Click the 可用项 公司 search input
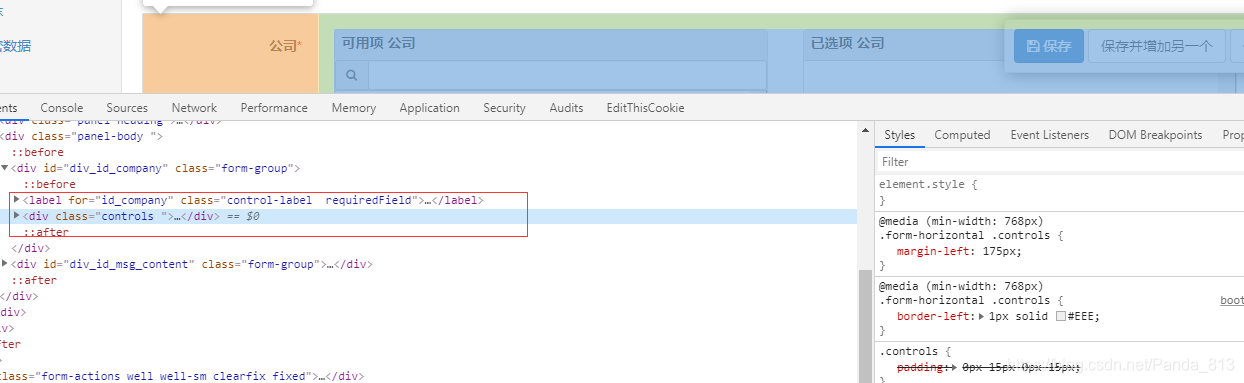This screenshot has height=383, width=1244. click(x=567, y=75)
